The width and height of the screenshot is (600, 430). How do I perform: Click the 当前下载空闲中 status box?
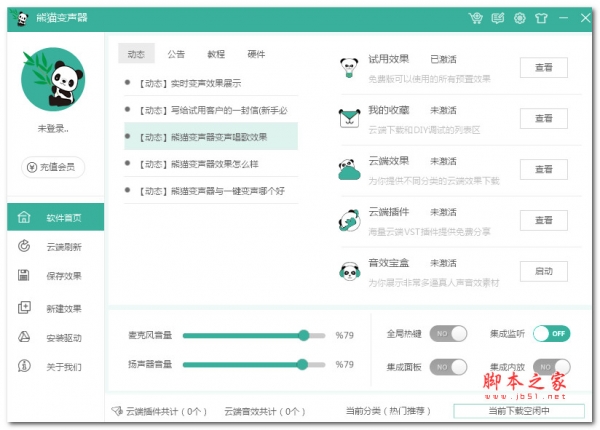(x=519, y=411)
